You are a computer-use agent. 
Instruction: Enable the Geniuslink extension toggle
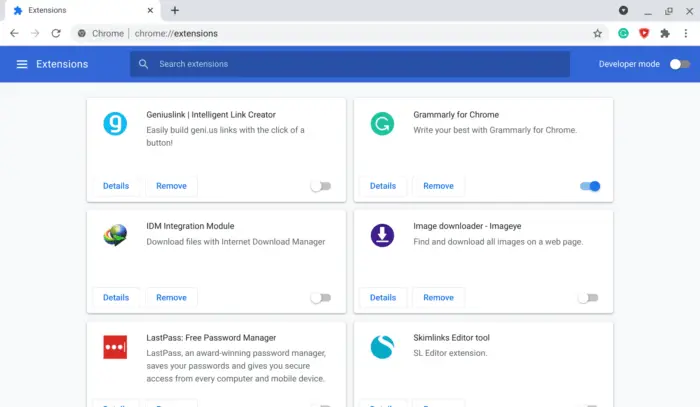pos(321,186)
